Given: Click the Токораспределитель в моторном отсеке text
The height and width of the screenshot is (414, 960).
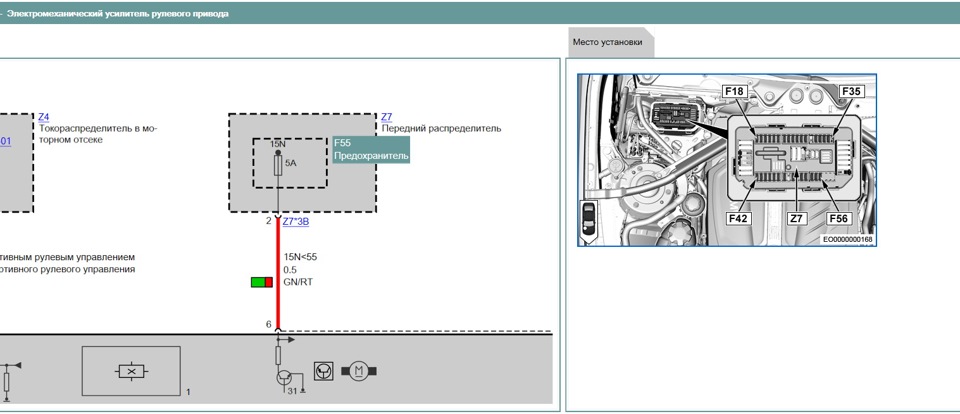Looking at the screenshot, I should 98,134.
